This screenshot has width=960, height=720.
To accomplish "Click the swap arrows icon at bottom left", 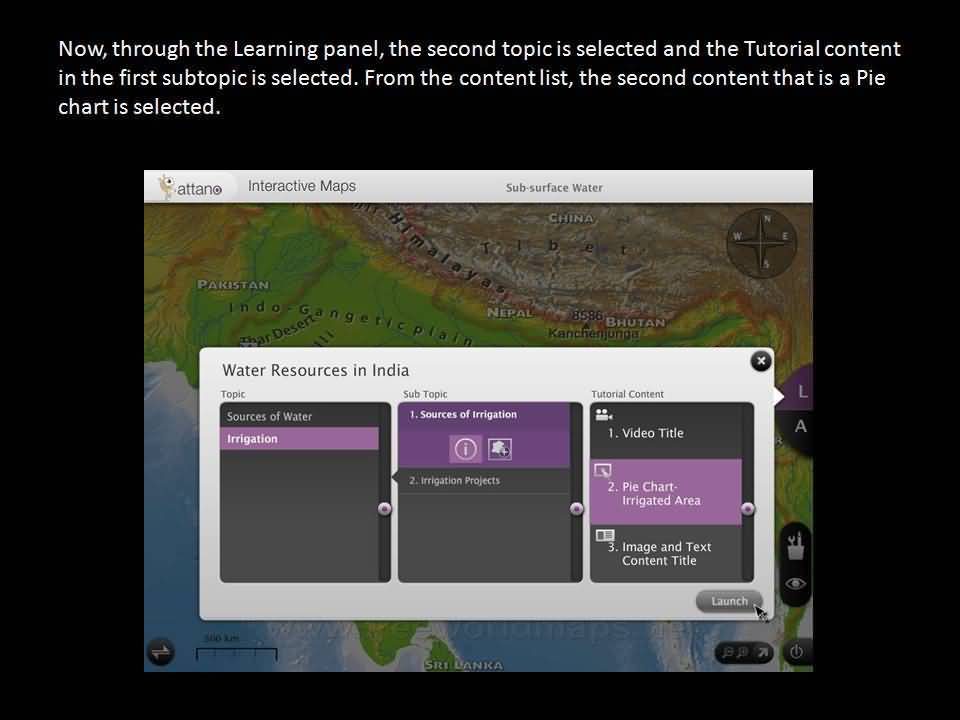I will (161, 652).
